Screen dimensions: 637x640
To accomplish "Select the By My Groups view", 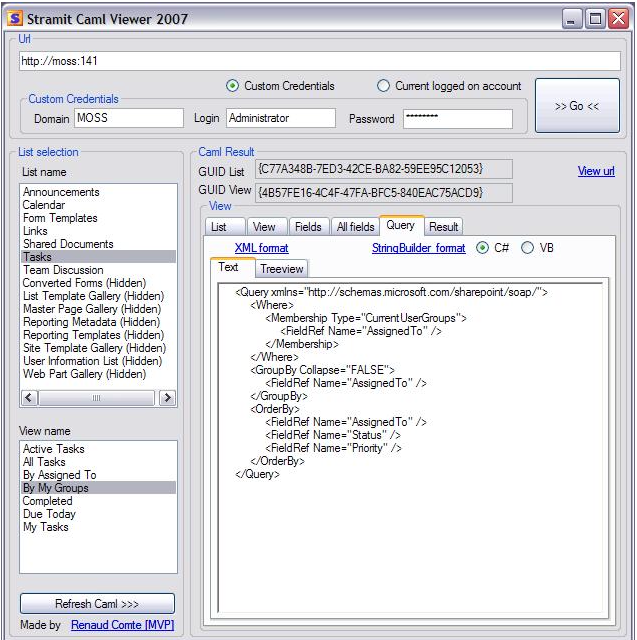I will coord(98,488).
